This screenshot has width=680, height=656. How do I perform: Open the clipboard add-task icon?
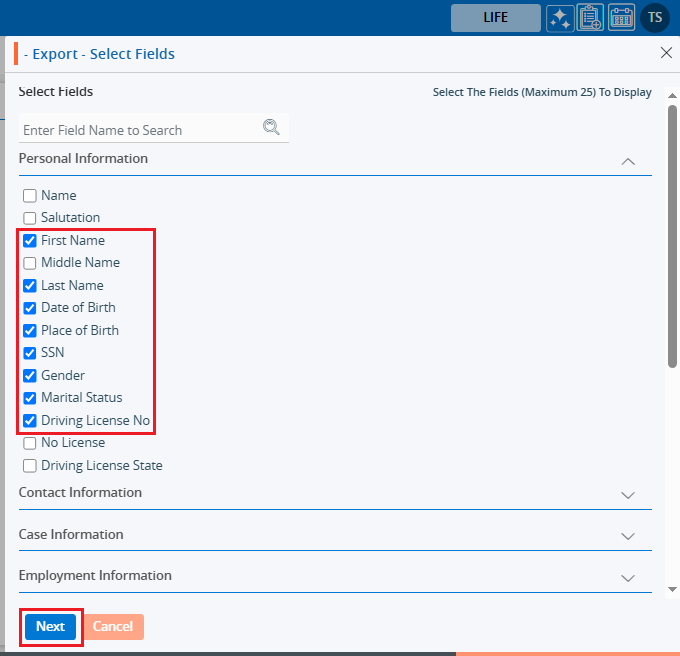coord(590,18)
